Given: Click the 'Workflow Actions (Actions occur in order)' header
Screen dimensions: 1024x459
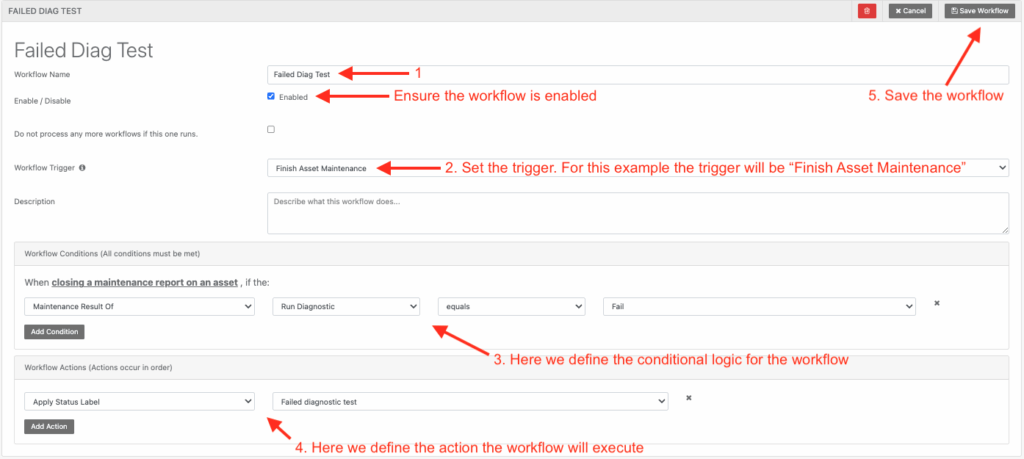Looking at the screenshot, I should [x=98, y=368].
